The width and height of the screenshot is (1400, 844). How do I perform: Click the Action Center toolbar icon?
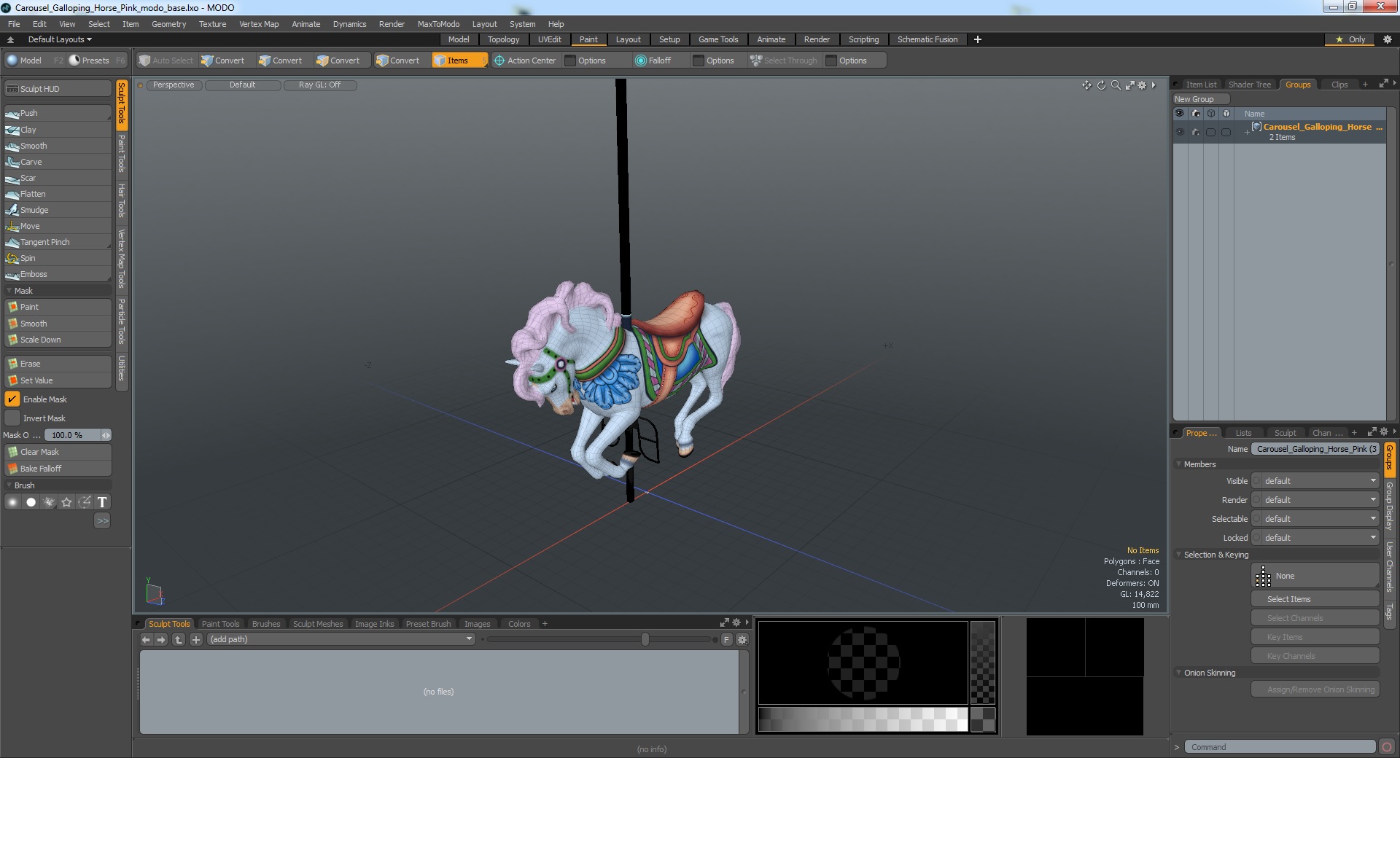(x=499, y=60)
